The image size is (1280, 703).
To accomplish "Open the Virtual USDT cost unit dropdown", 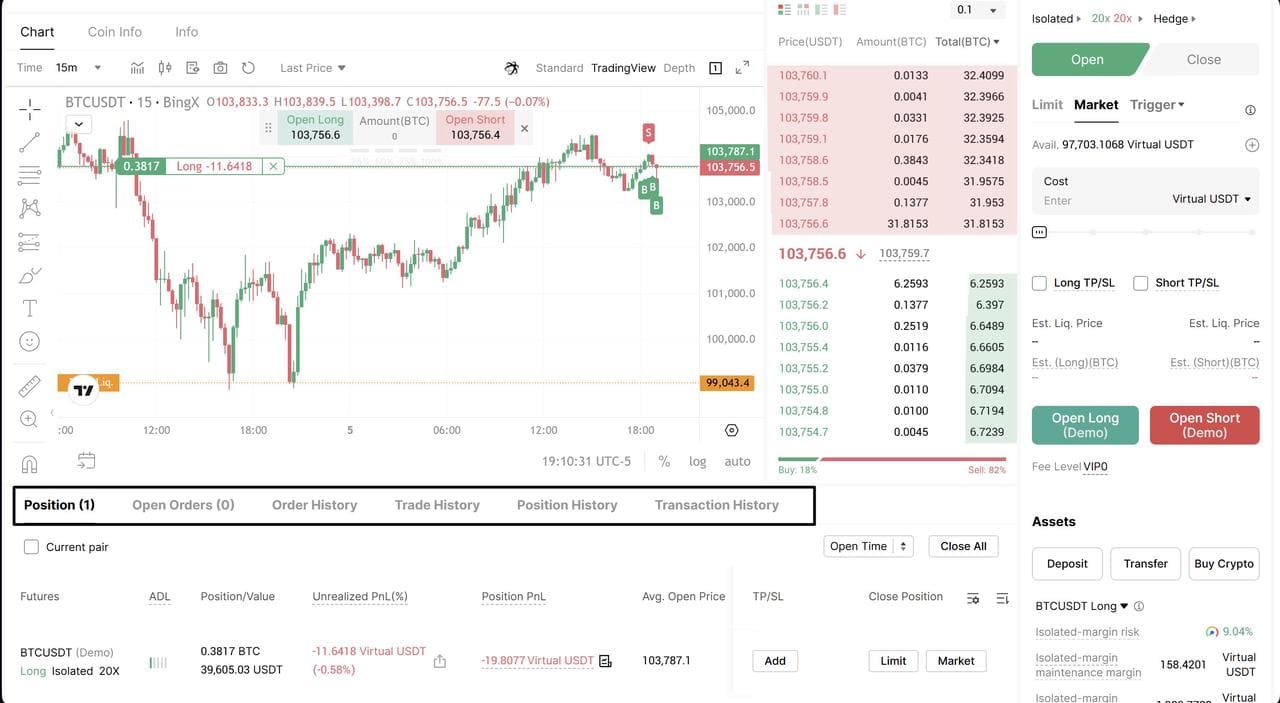I will pyautogui.click(x=1211, y=199).
